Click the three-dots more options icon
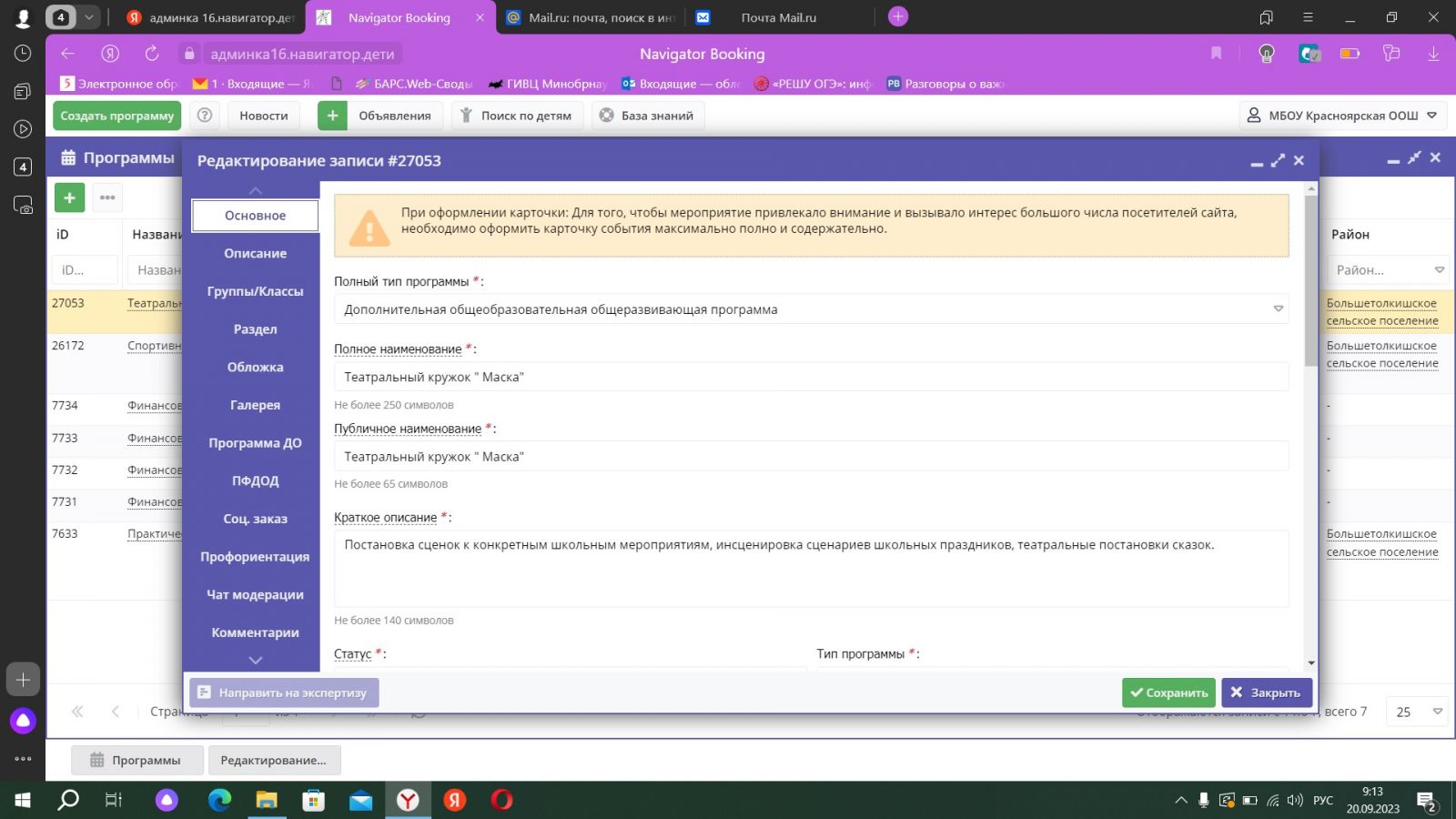Screen dimensions: 1456x819 point(107,197)
